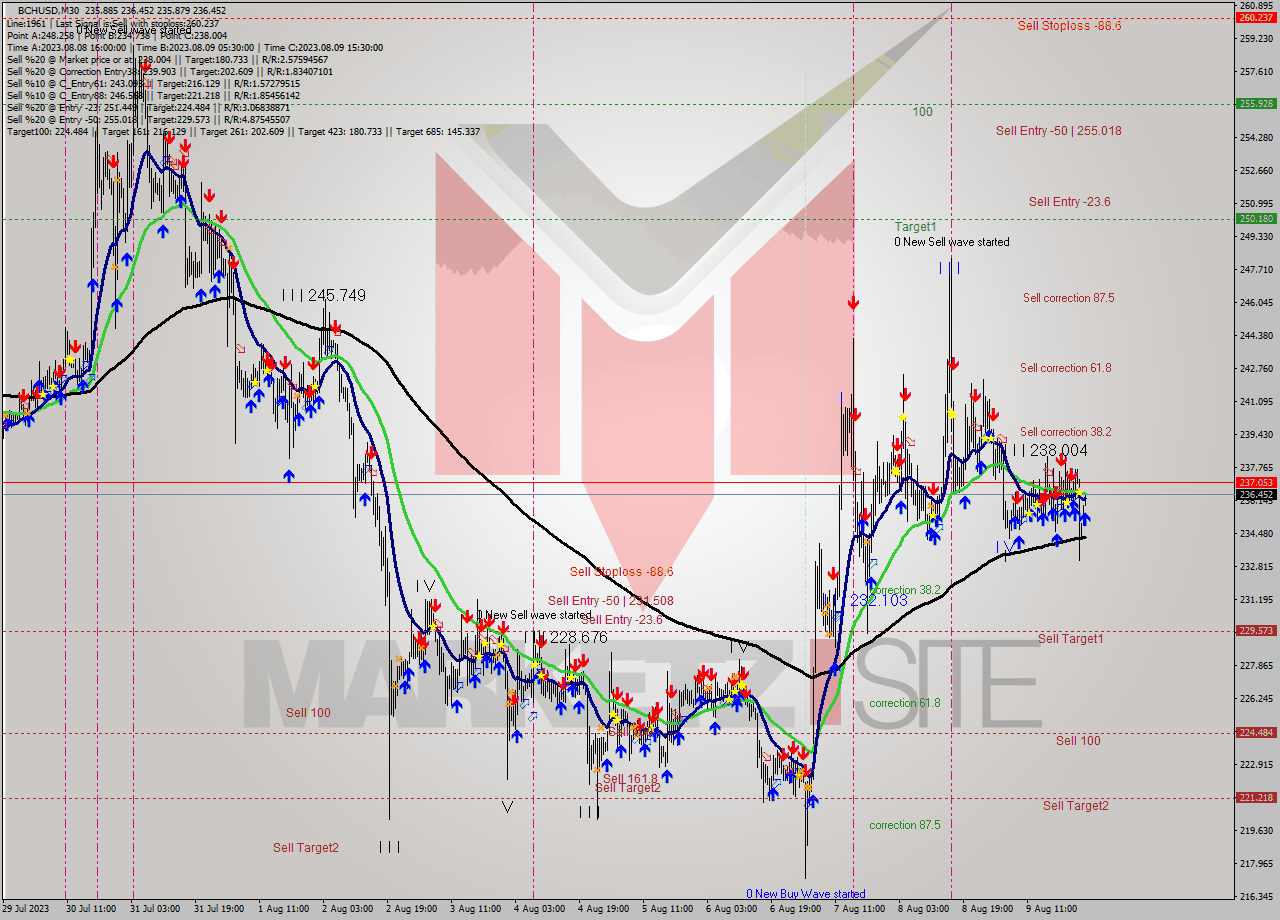The image size is (1280, 920).
Task: Click the '0 New Buy Wave started' label
Action: [x=806, y=894]
